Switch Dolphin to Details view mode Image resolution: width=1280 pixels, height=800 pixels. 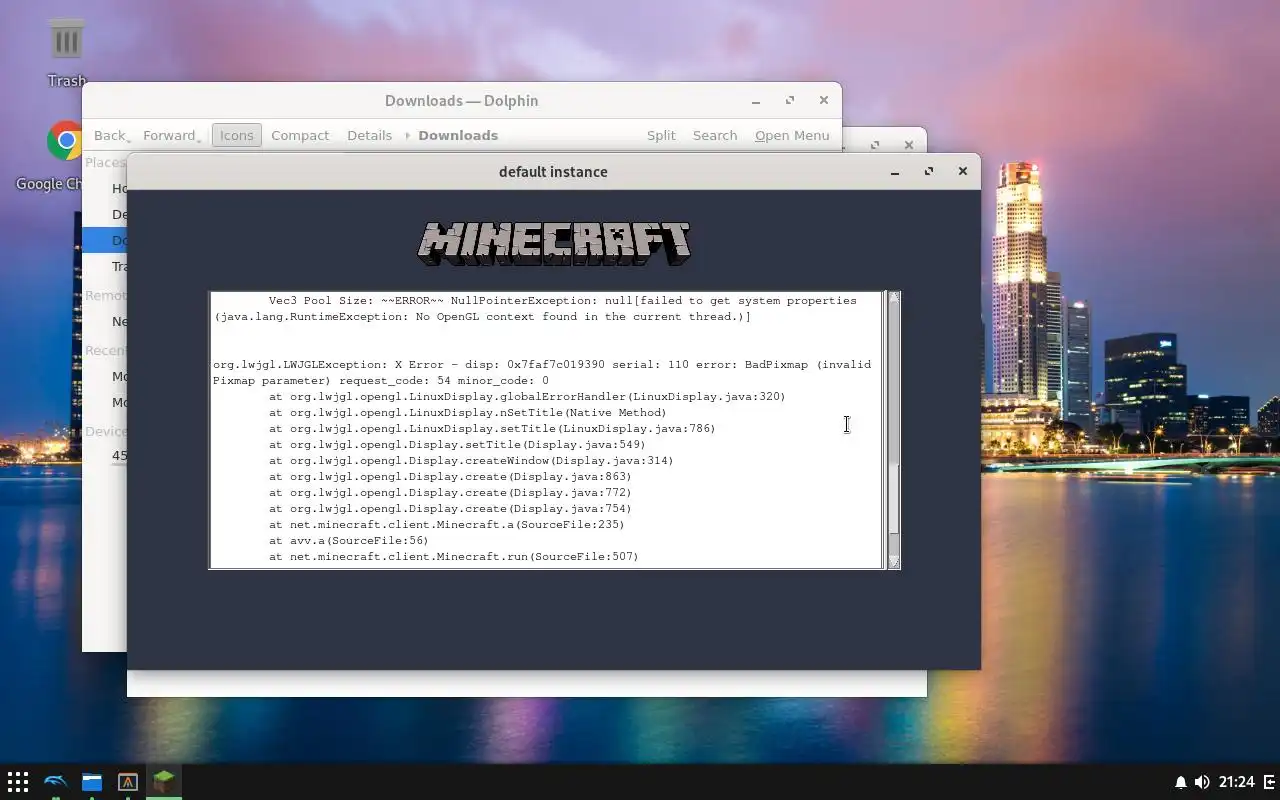coord(369,135)
